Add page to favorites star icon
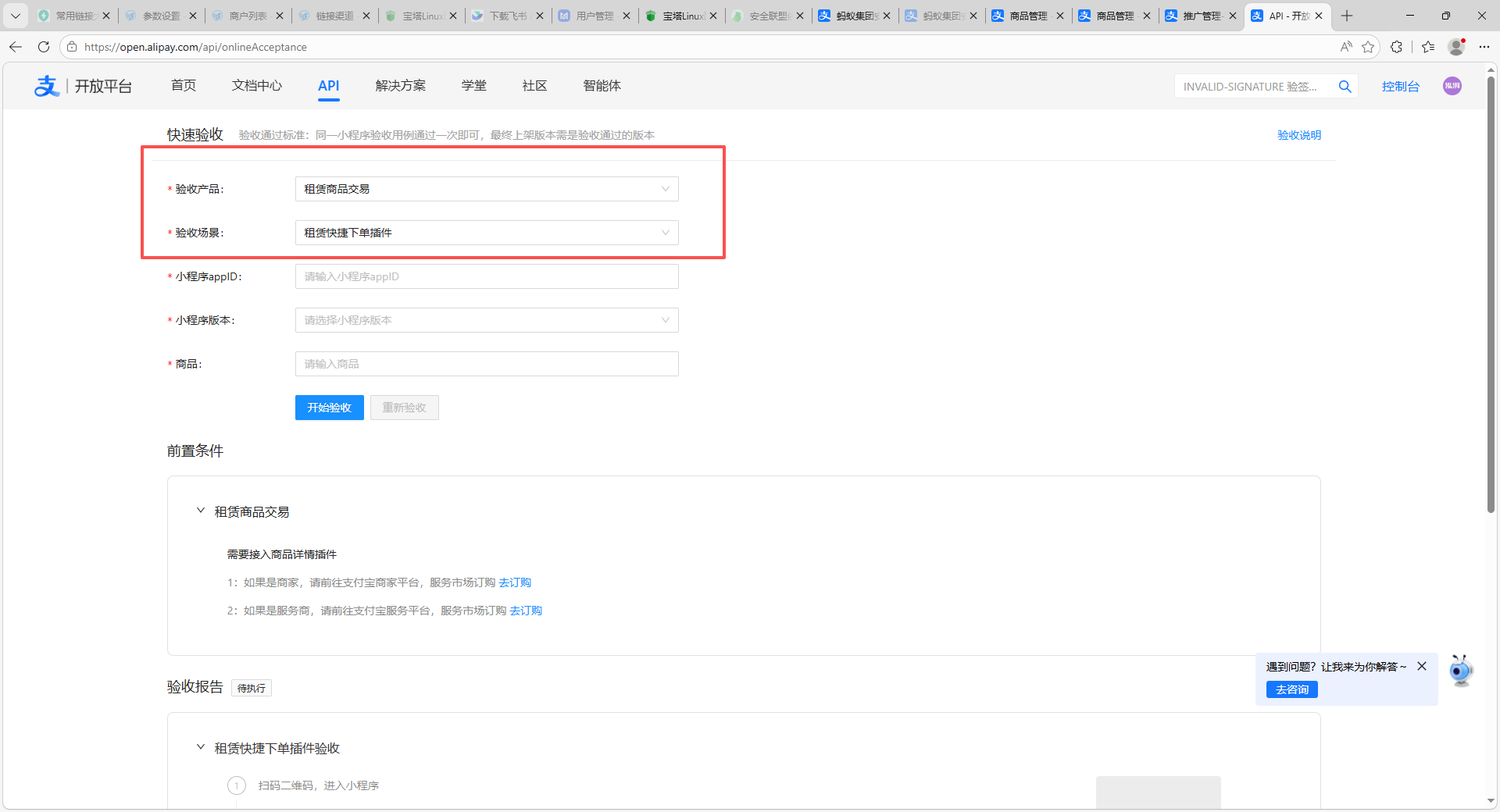 [1367, 47]
